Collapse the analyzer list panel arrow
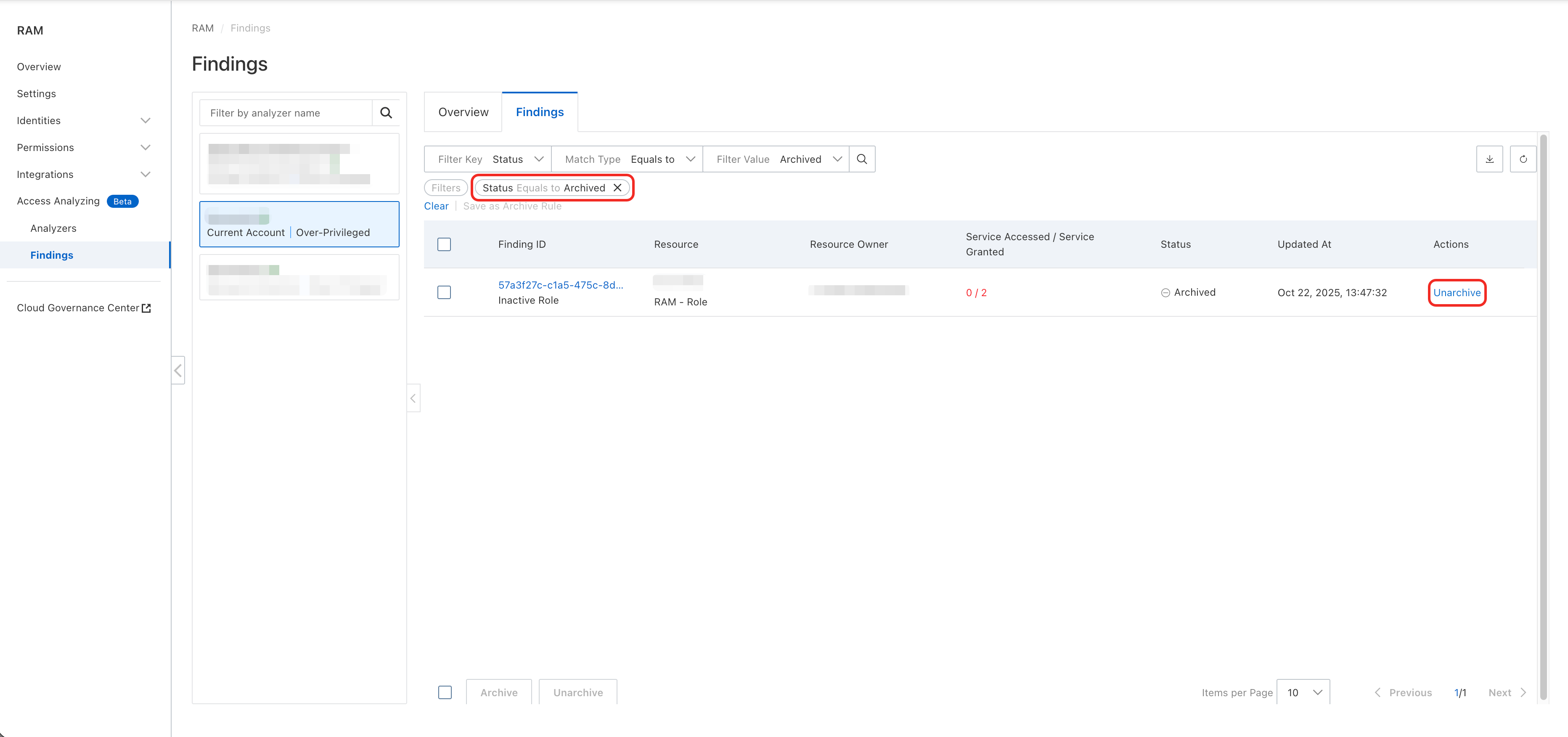 [x=413, y=398]
